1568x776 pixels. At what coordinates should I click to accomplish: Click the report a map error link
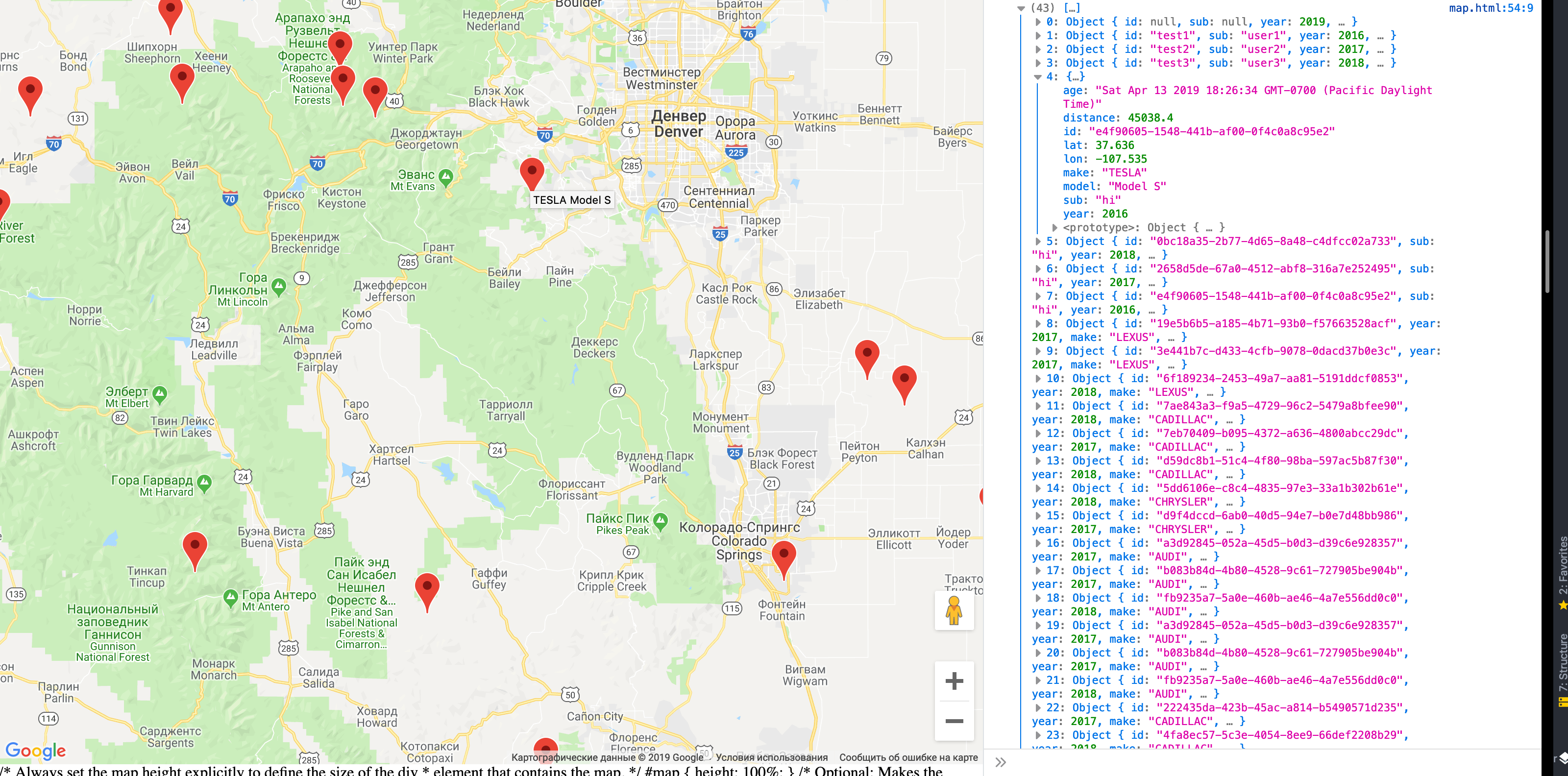pyautogui.click(x=908, y=758)
